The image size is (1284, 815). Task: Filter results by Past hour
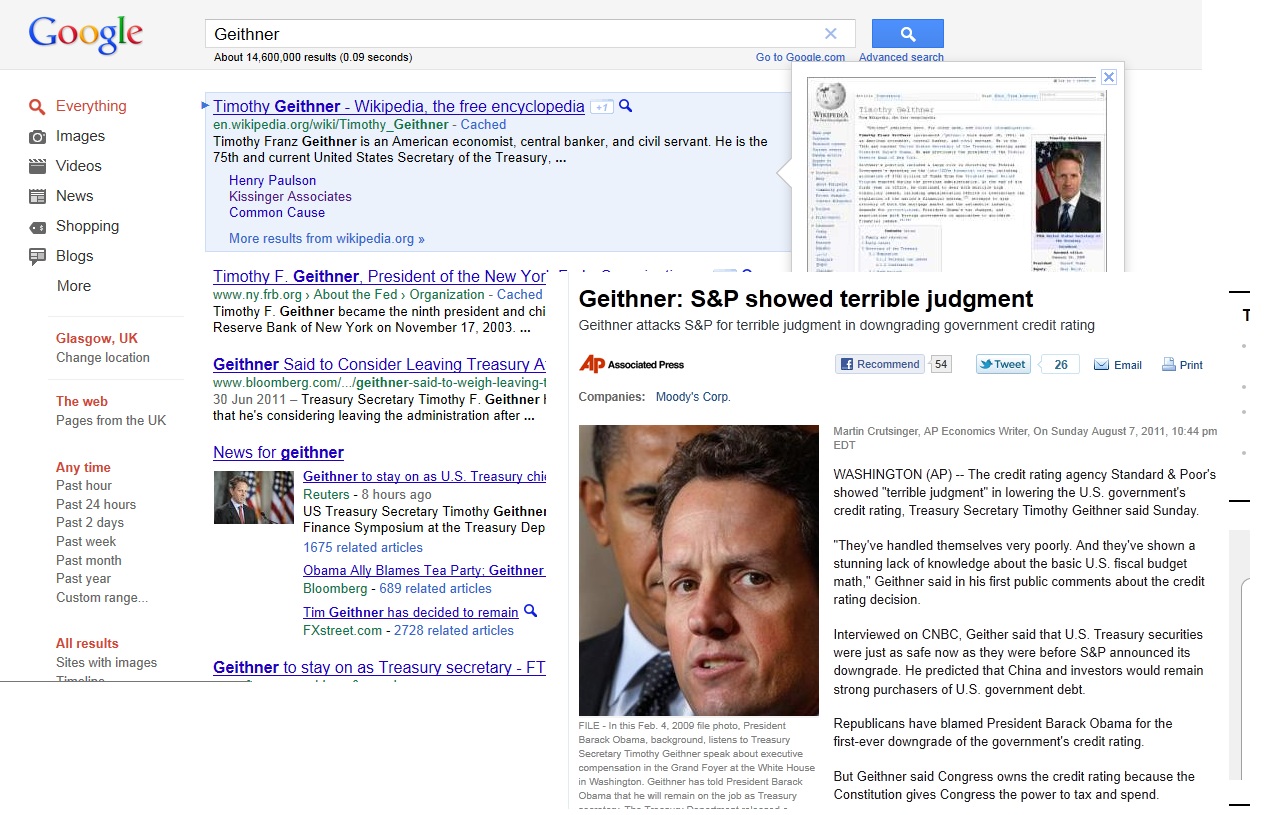(84, 486)
